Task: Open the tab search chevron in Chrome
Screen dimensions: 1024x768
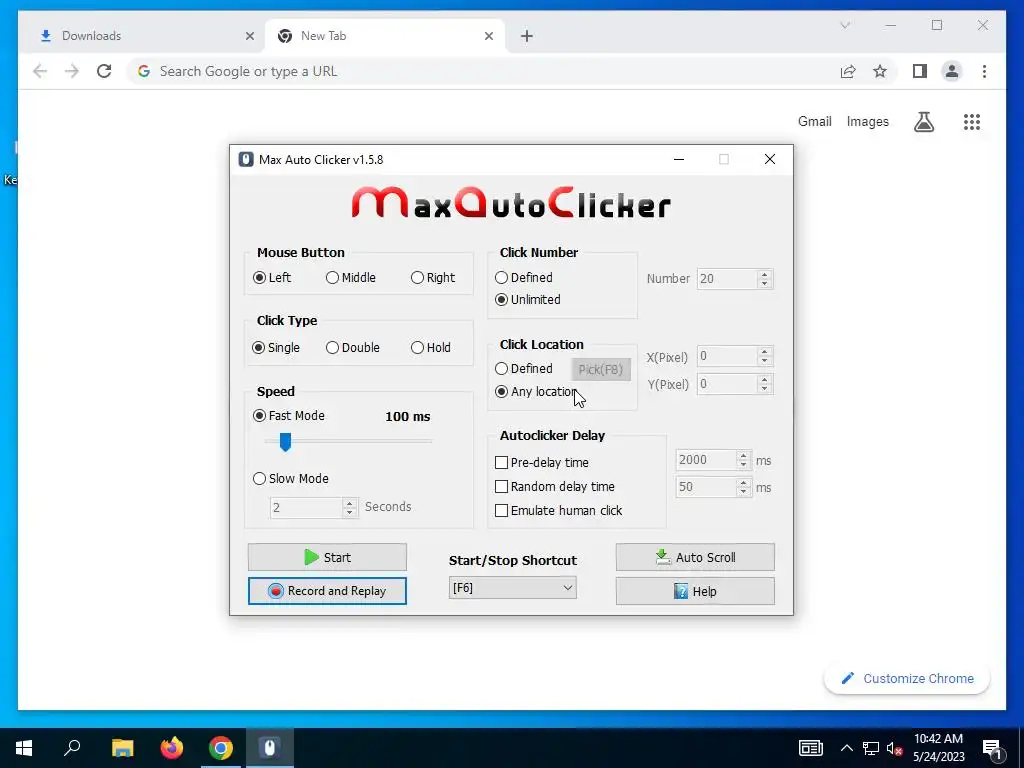Action: tap(845, 25)
